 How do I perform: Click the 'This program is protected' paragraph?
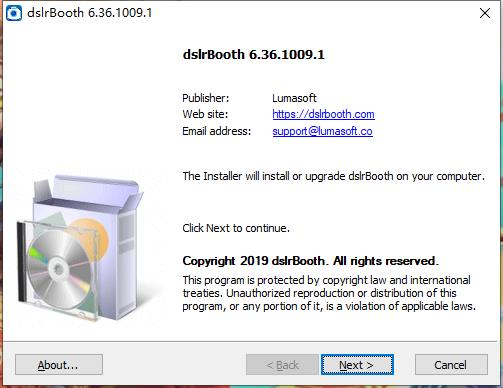(x=329, y=293)
